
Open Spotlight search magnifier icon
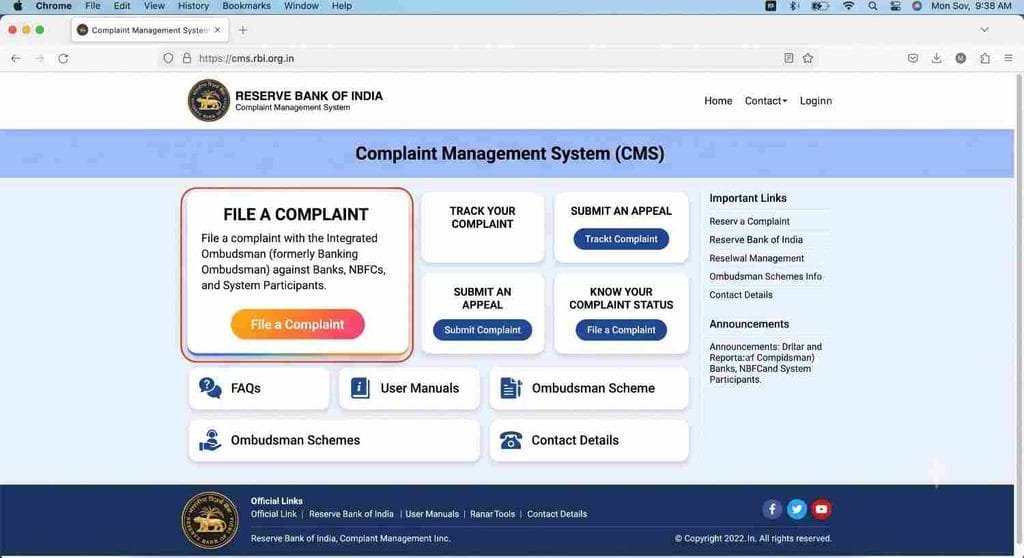(x=872, y=6)
